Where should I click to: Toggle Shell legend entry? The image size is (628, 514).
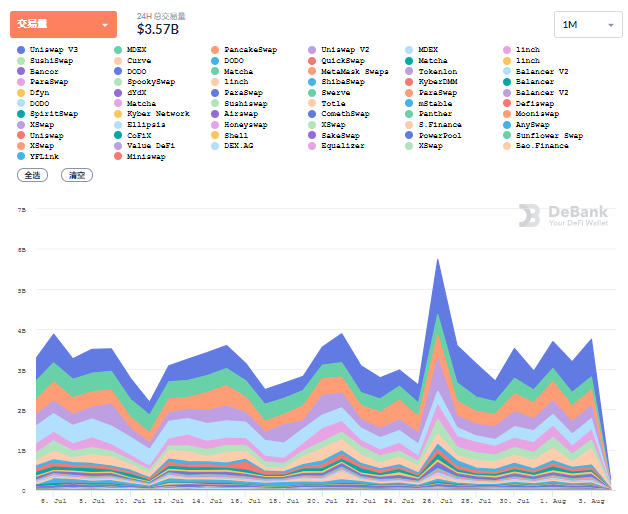point(229,135)
